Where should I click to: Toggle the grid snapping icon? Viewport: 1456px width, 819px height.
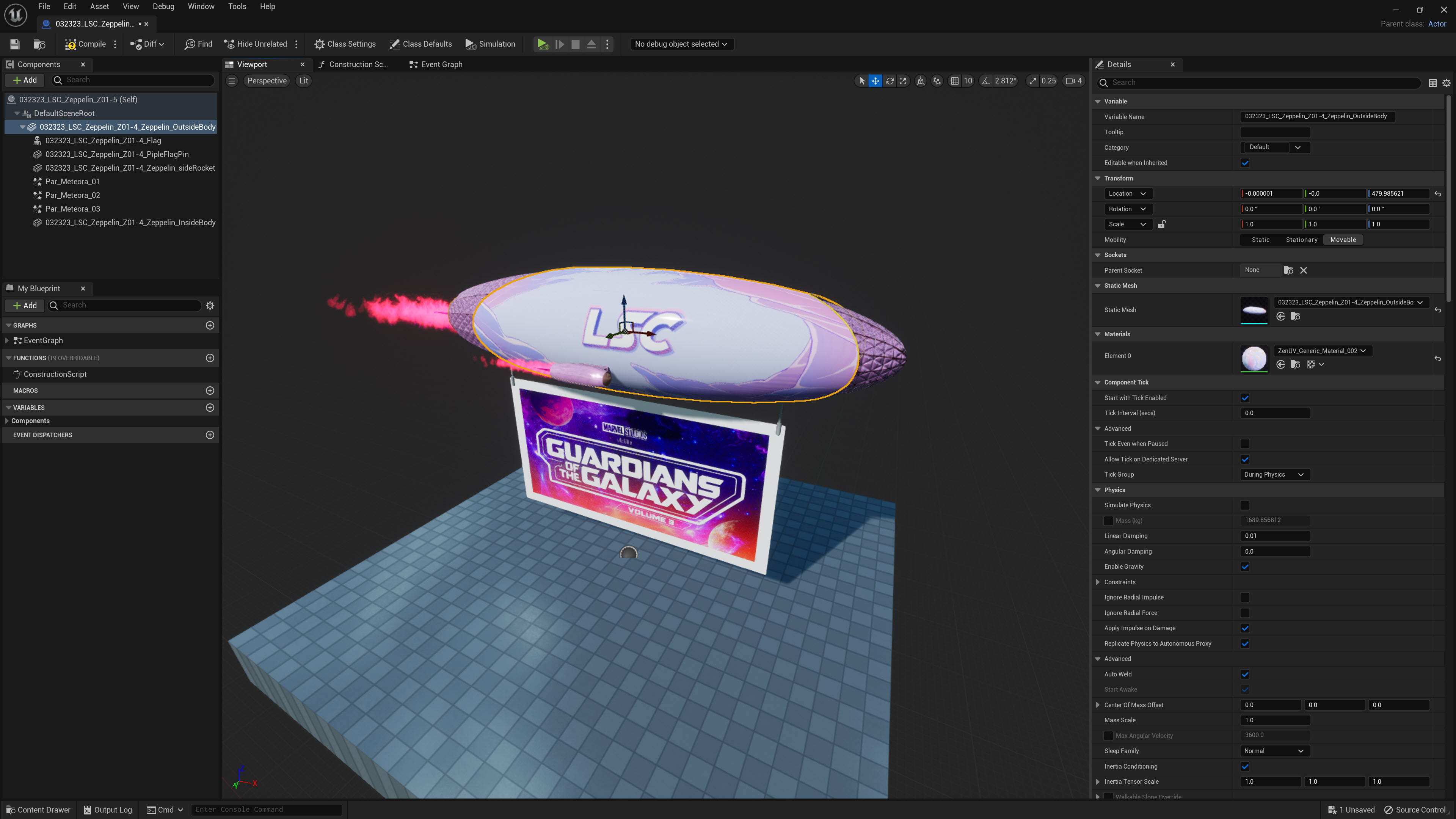click(x=955, y=81)
